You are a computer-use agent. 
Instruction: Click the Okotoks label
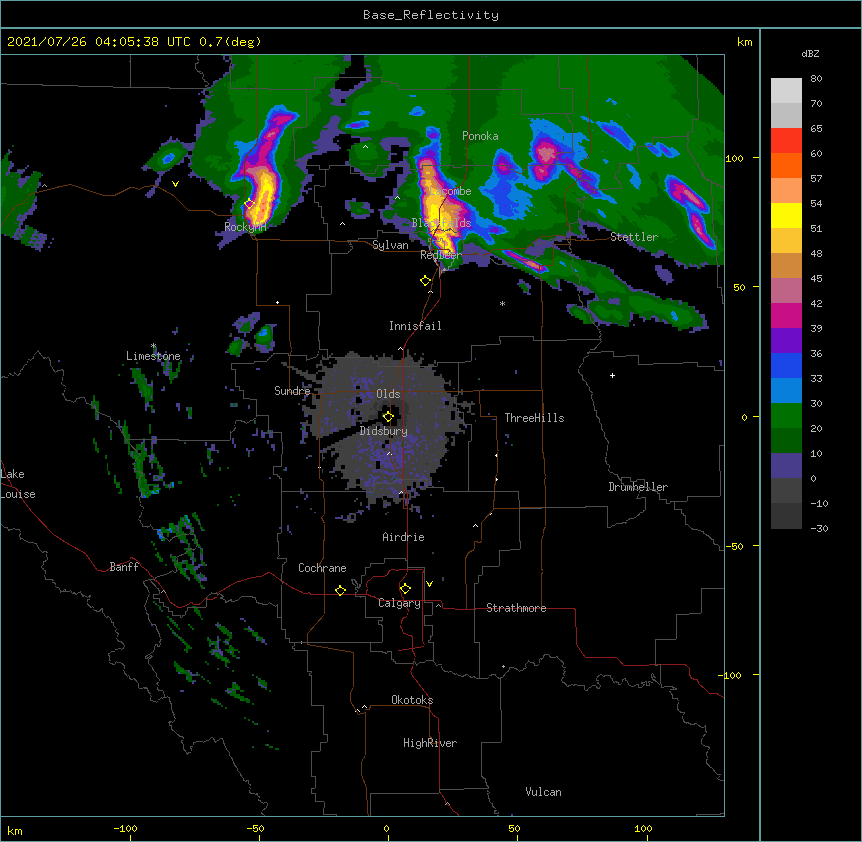(x=412, y=700)
